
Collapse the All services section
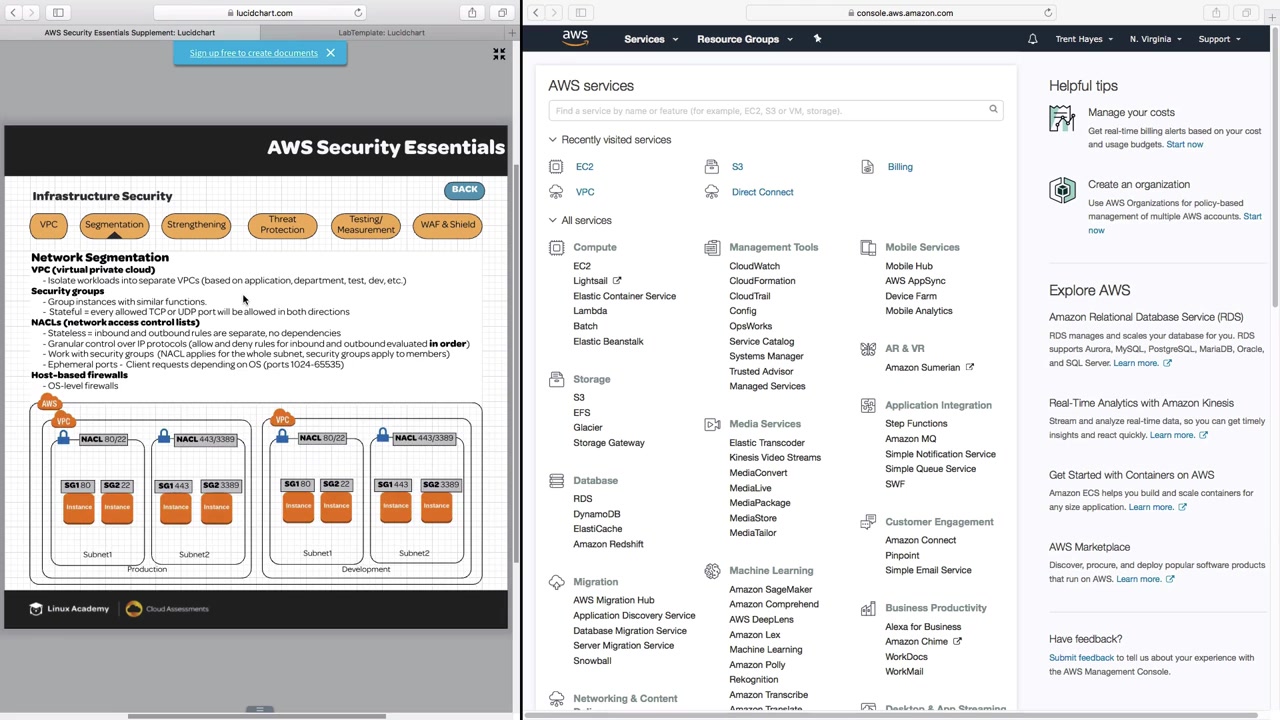pos(552,220)
